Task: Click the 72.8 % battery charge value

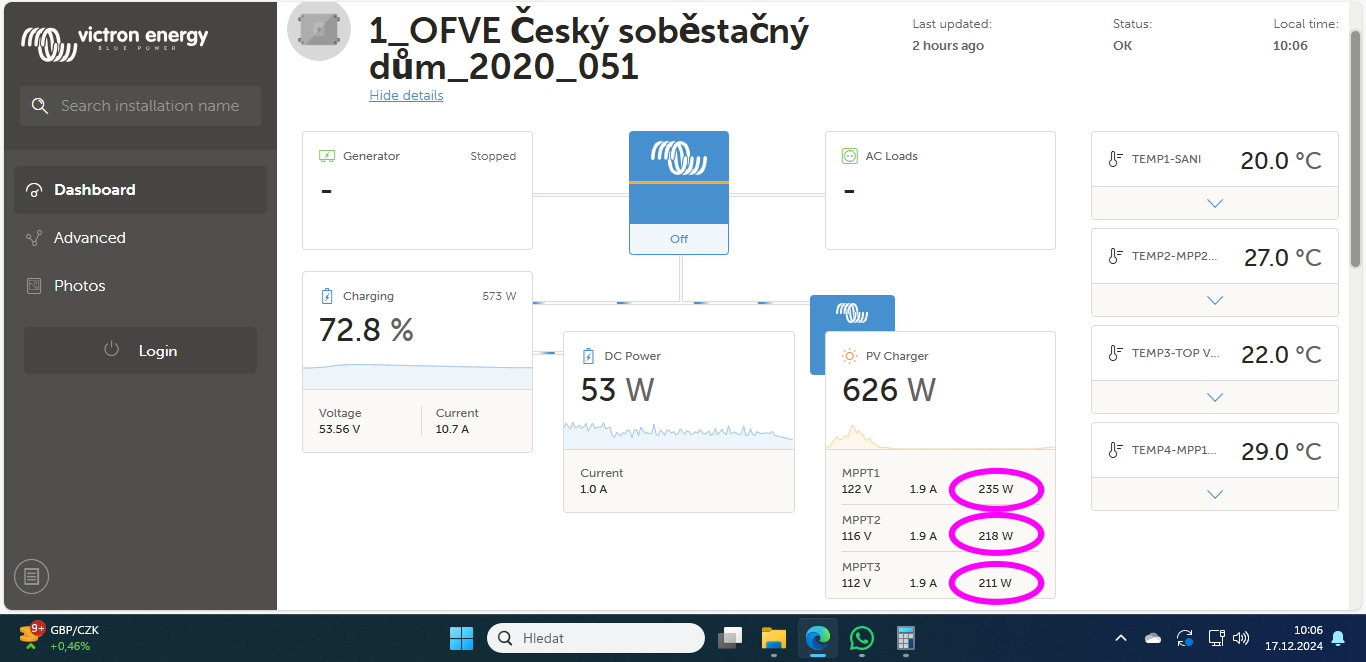Action: pos(366,329)
